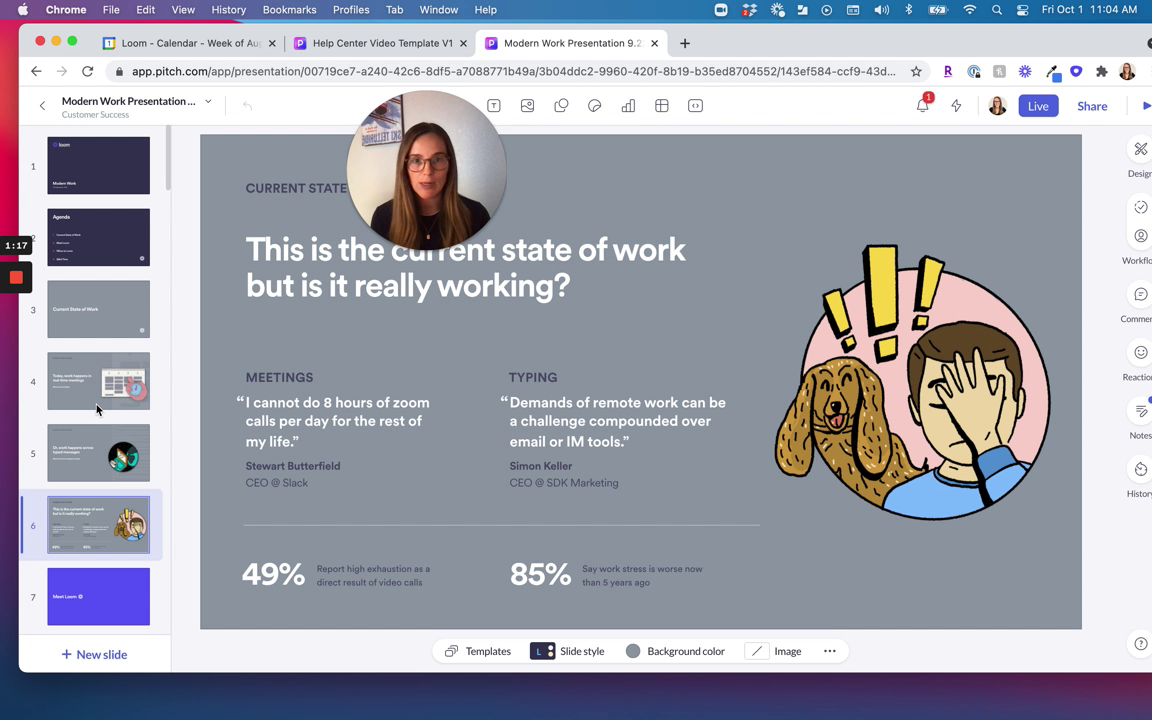Insert a text box using the T icon
This screenshot has height=720, width=1152.
point(493,105)
